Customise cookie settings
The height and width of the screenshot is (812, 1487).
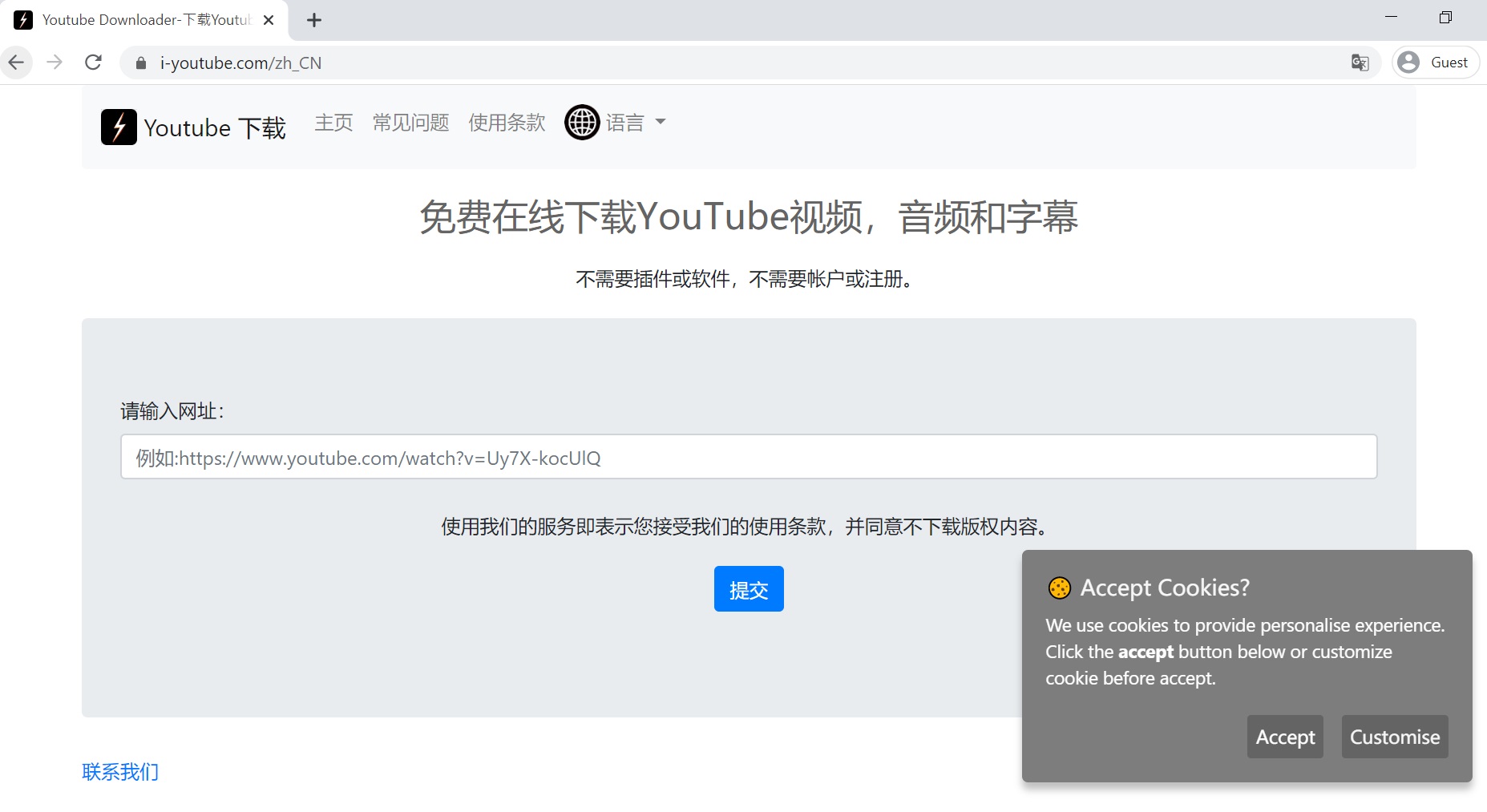1395,737
